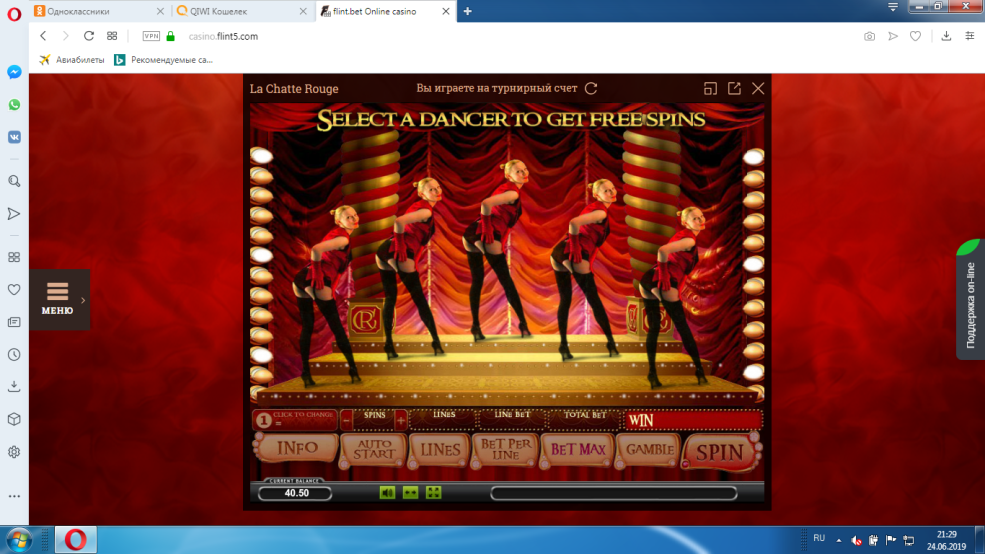Take a snapshot using the camera icon
Image resolution: width=985 pixels, height=554 pixels.
tap(869, 36)
